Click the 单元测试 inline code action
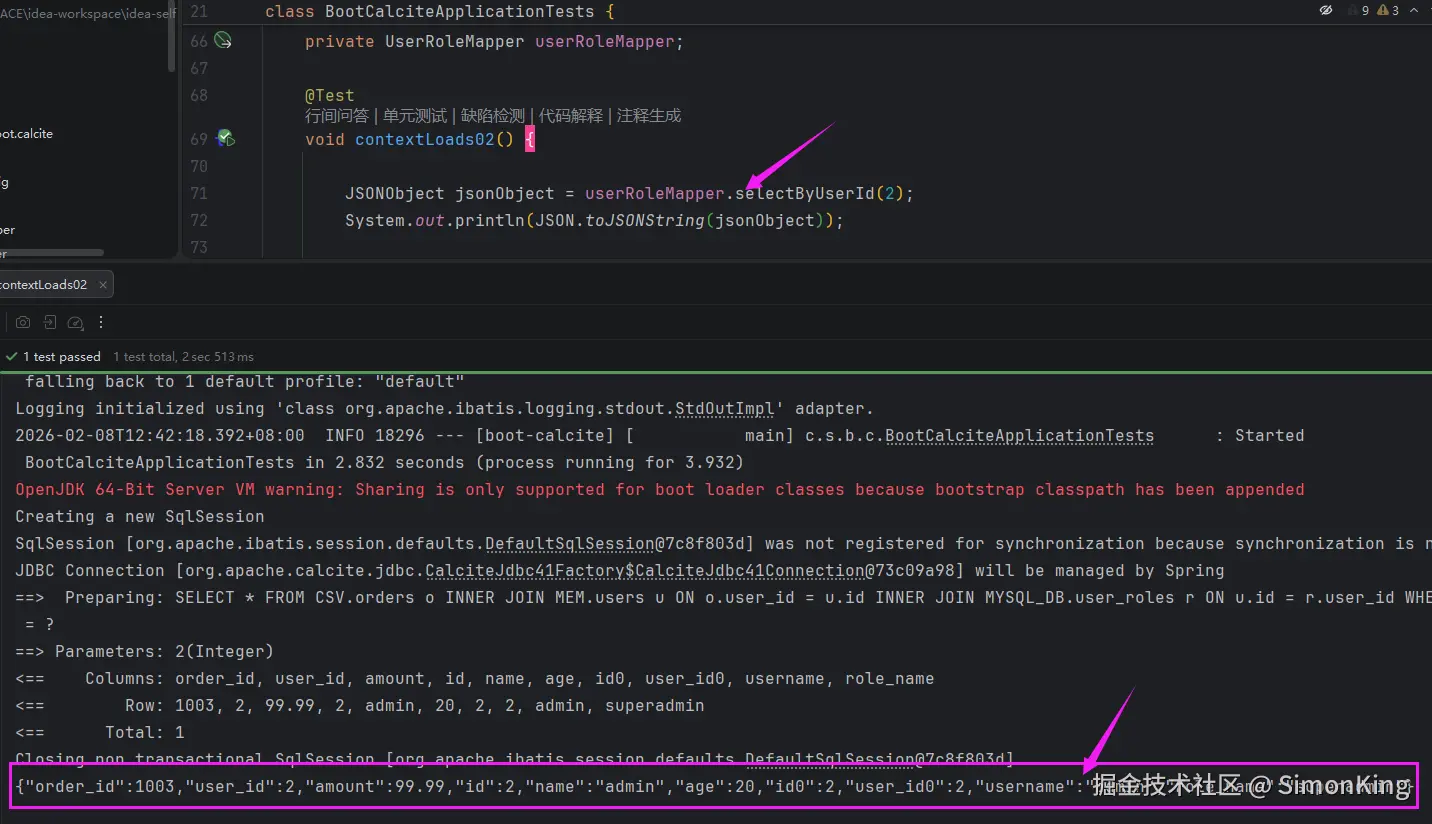 tap(415, 116)
